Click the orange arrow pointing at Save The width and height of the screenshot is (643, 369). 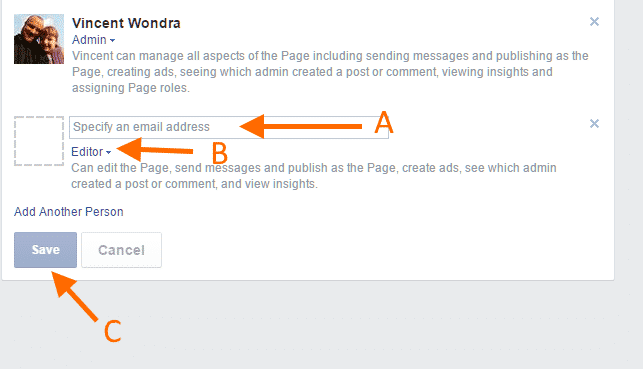tap(75, 296)
